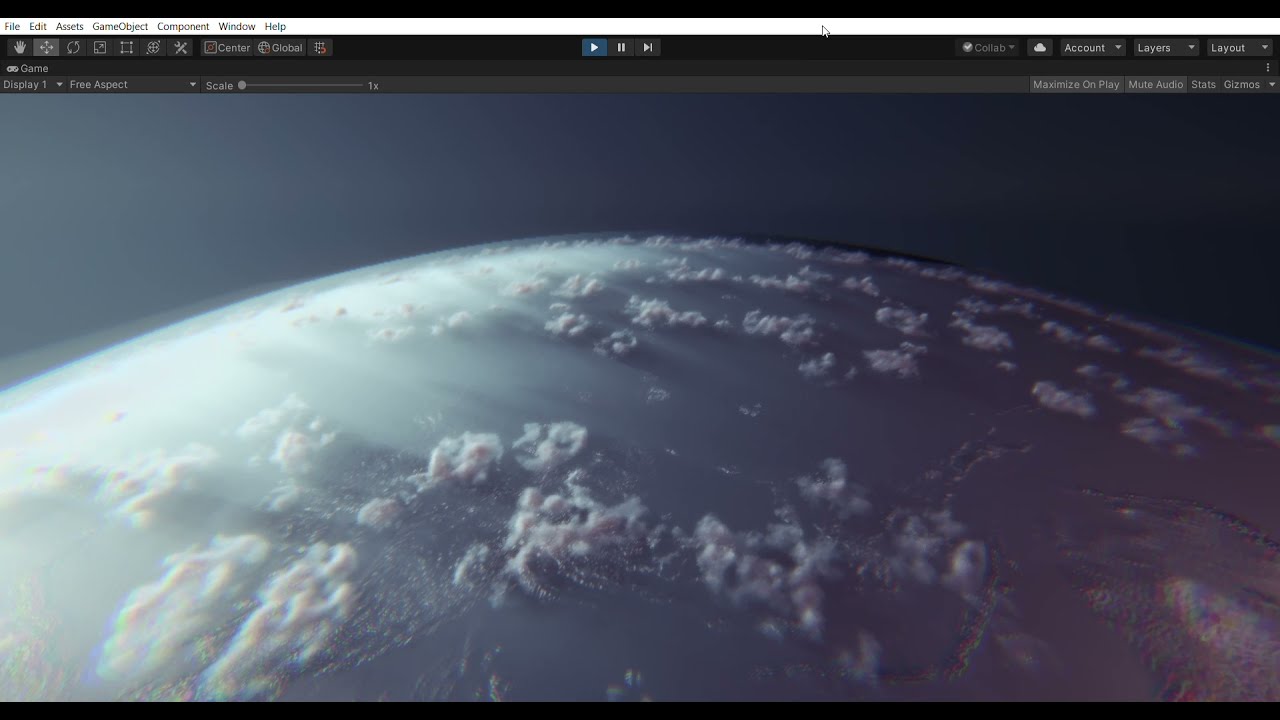Click the Game view planet render

click(x=640, y=398)
